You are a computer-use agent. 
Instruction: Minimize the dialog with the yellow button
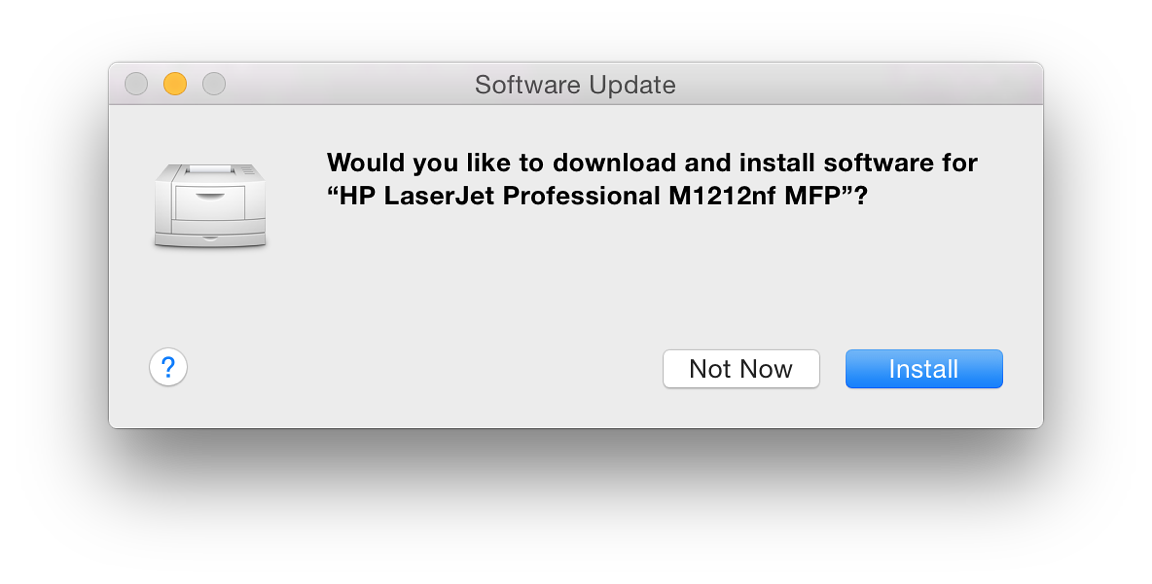(x=175, y=84)
